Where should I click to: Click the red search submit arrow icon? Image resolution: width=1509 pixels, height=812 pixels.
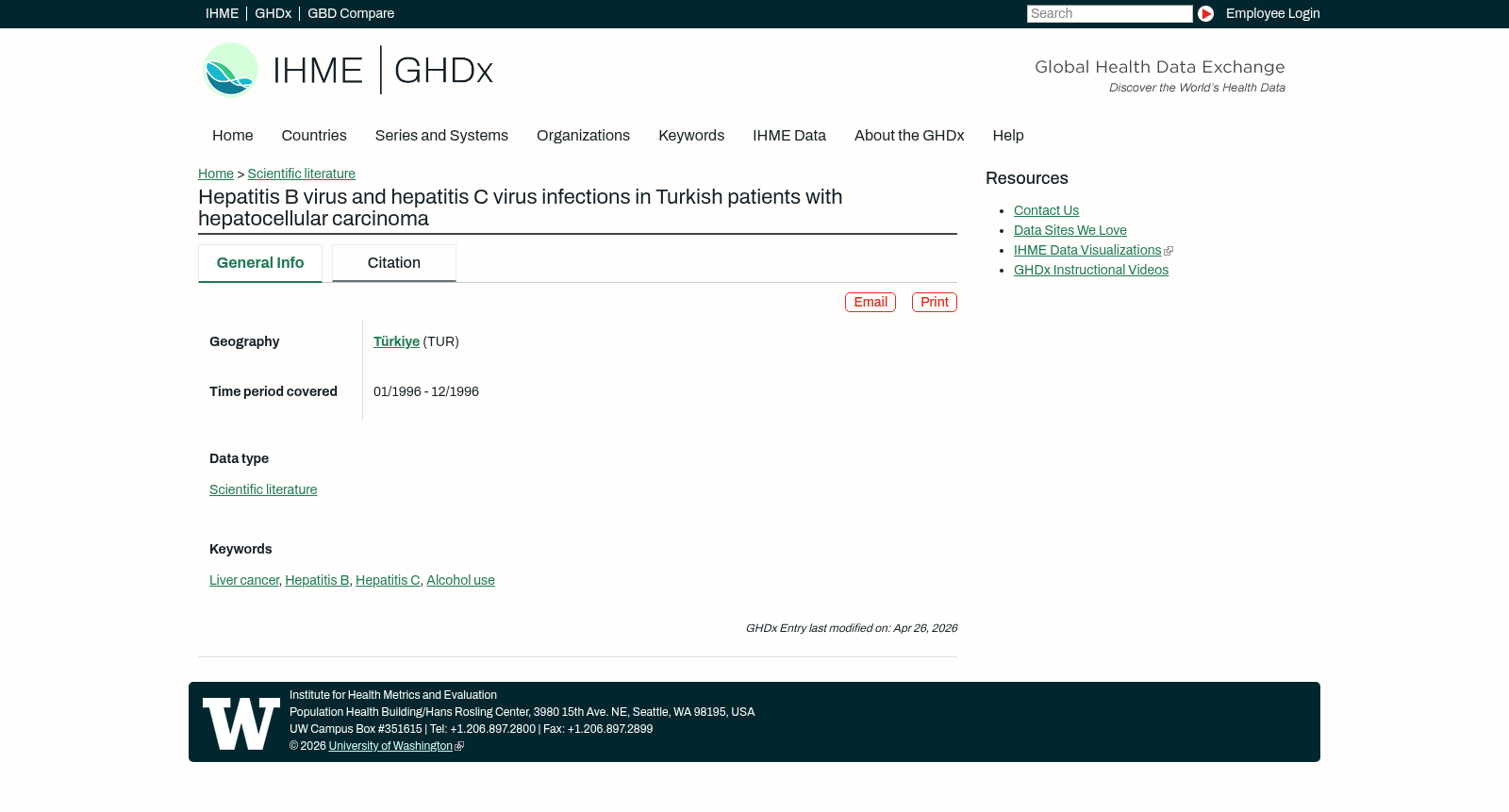coord(1205,13)
